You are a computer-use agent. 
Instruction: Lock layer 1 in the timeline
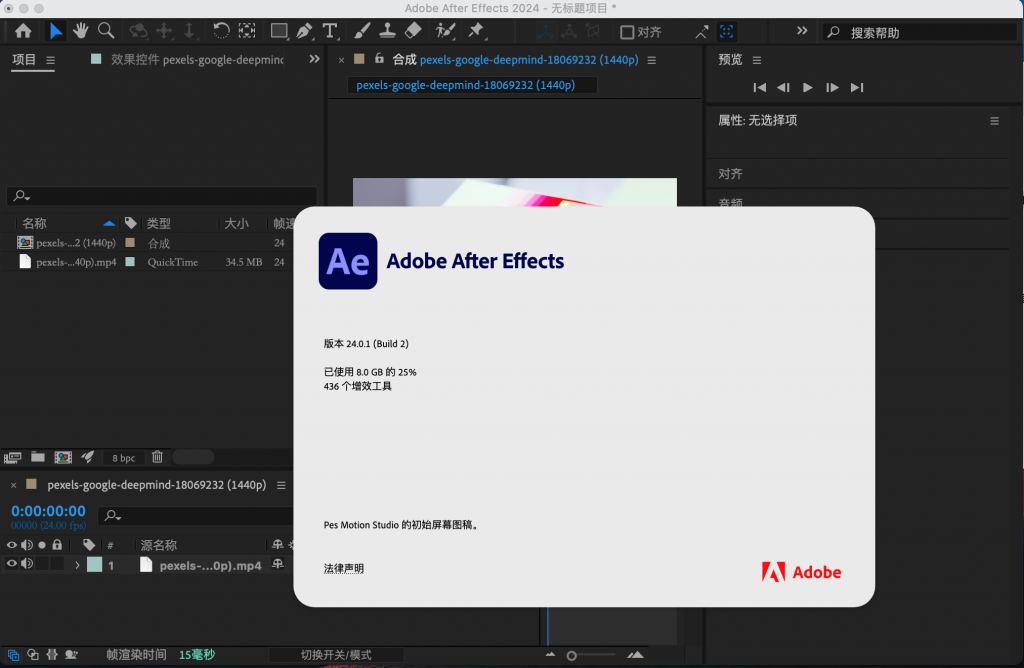[56, 564]
